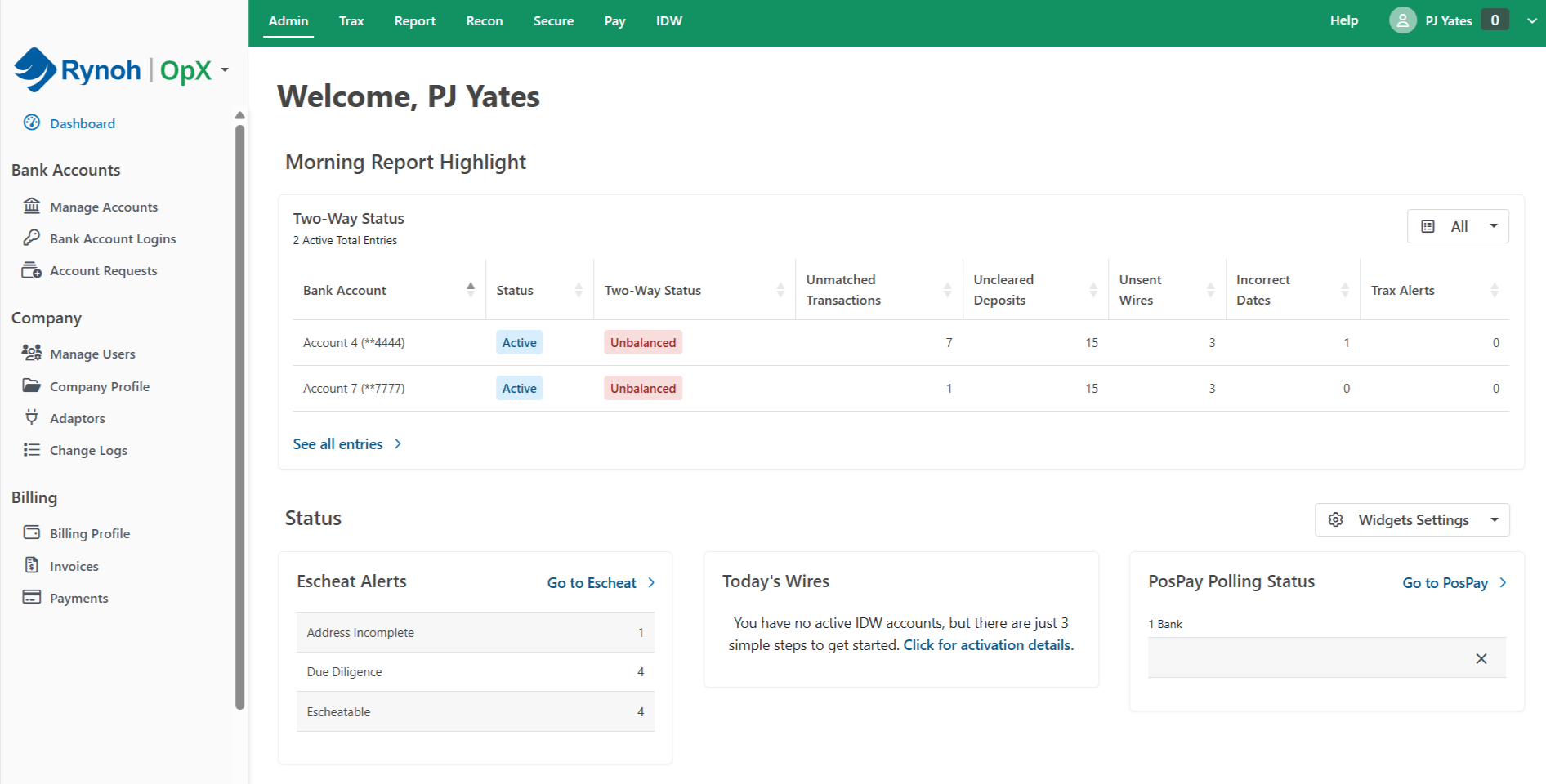Click the sidebar vertical scrollbar
1546x784 pixels.
click(239, 416)
